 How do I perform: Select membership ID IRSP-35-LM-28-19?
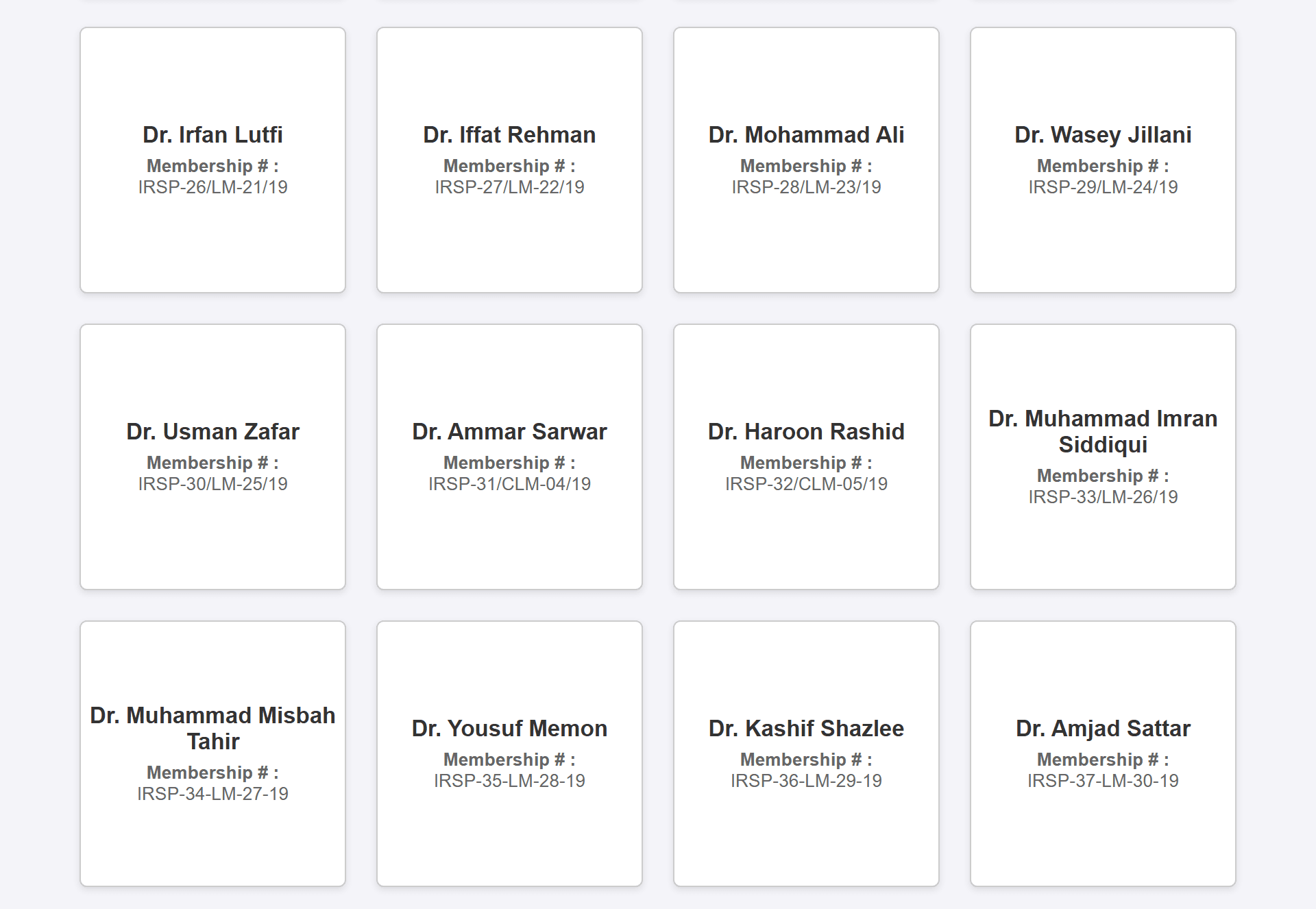click(509, 781)
